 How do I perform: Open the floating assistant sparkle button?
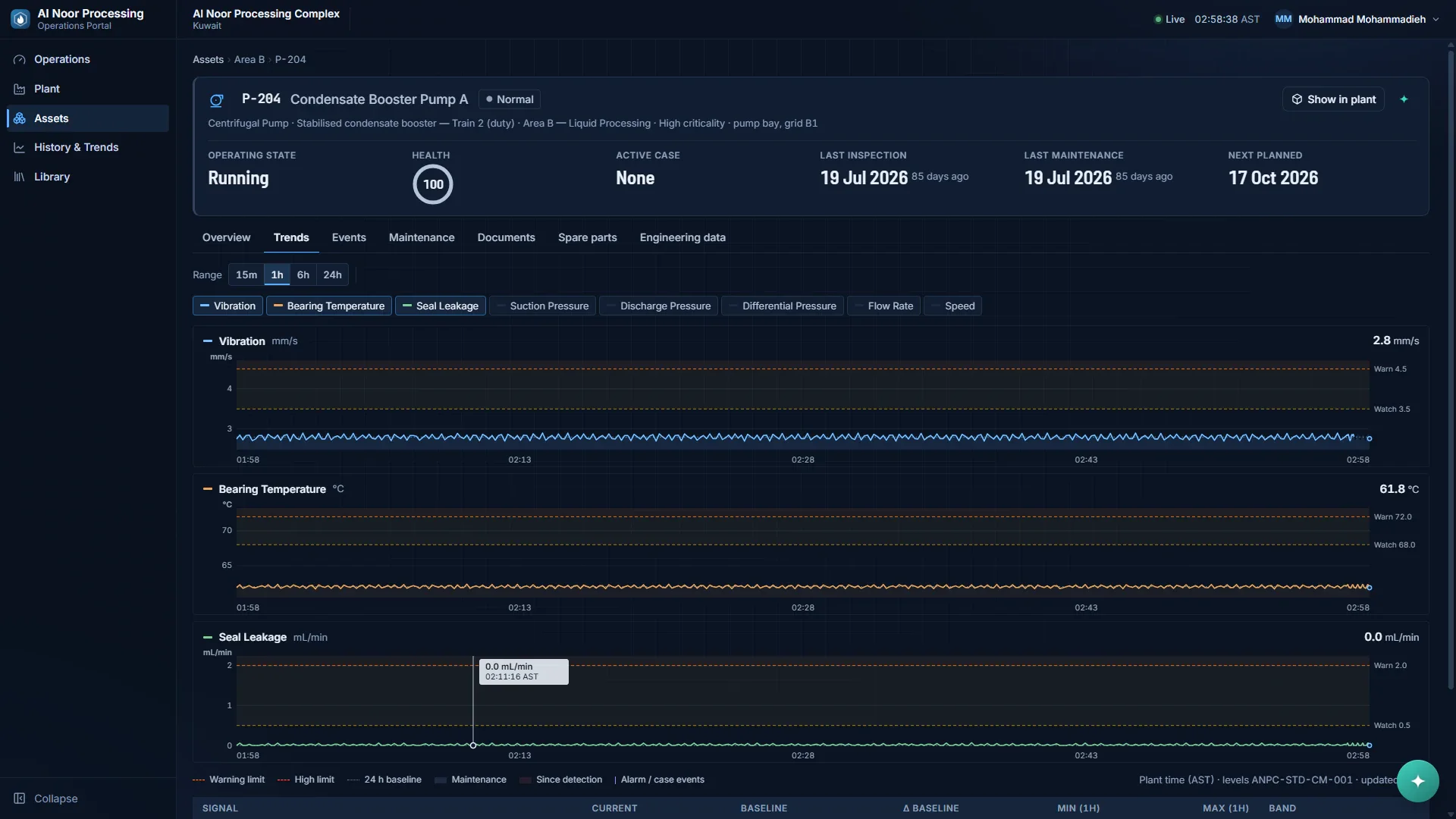(x=1417, y=781)
